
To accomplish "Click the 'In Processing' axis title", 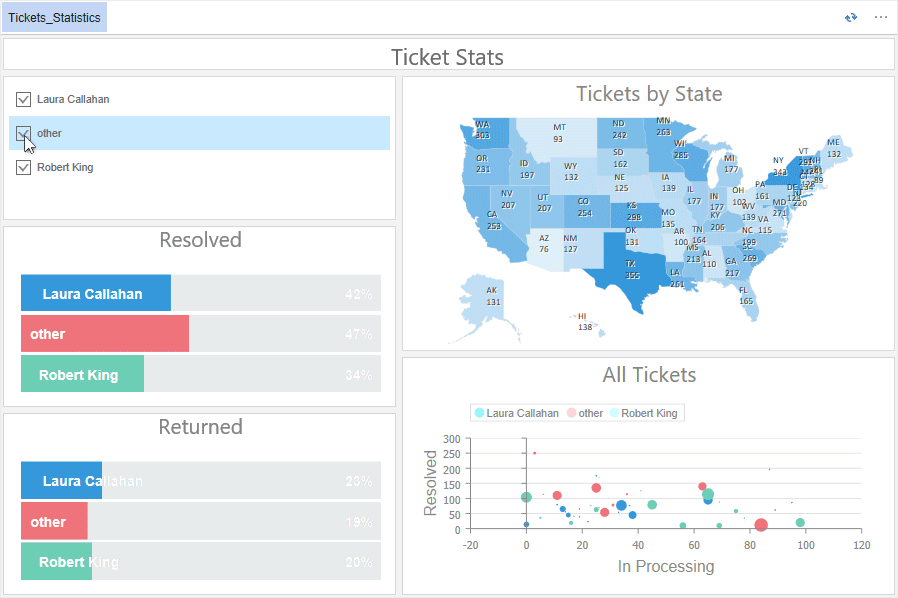I will [x=665, y=566].
